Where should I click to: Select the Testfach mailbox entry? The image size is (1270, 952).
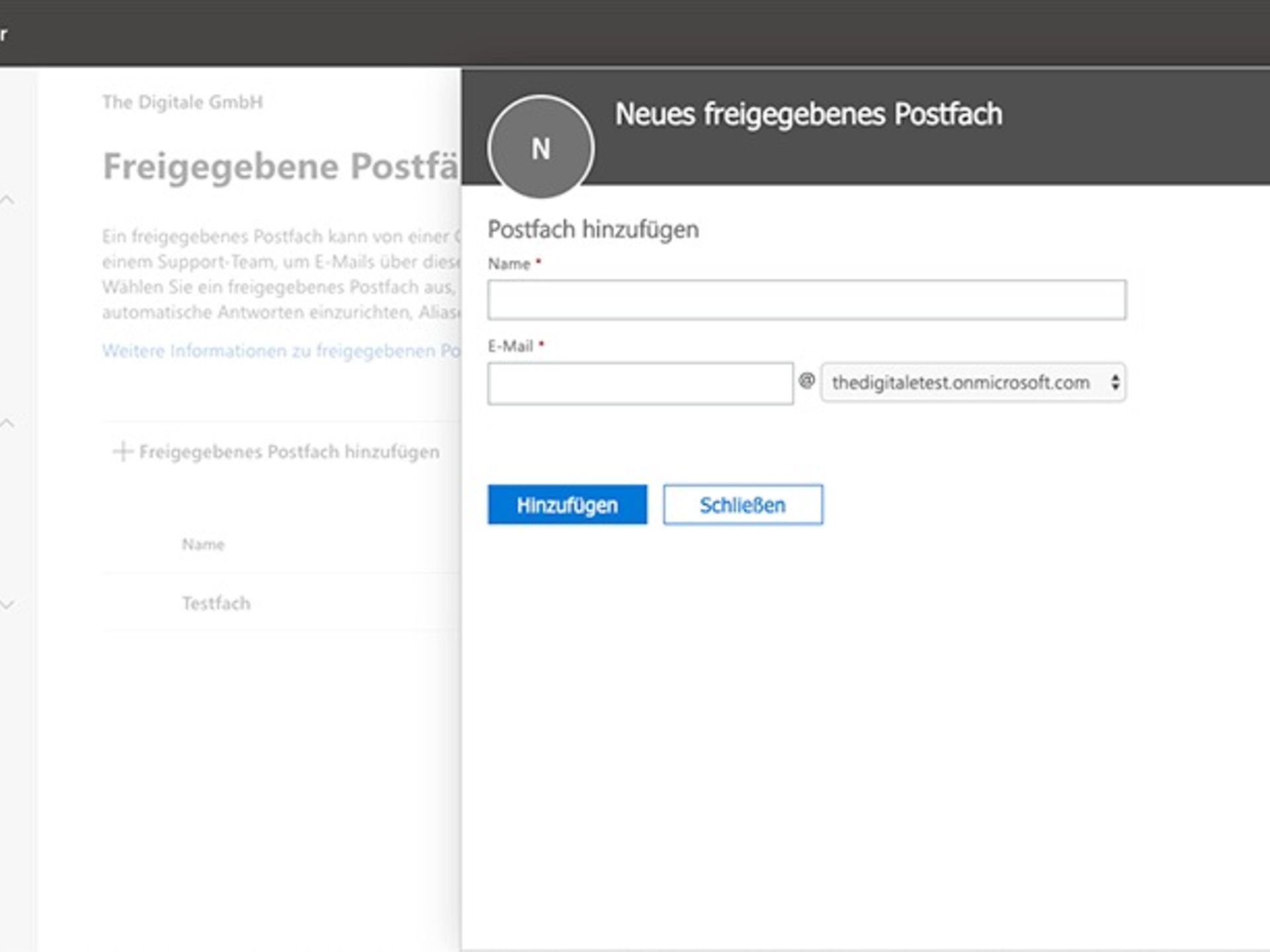pyautogui.click(x=216, y=602)
